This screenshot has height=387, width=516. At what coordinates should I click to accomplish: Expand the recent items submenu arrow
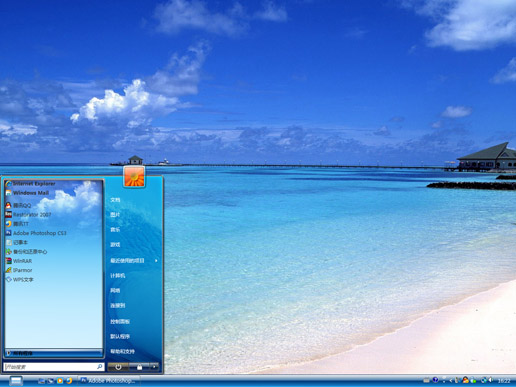click(x=156, y=261)
